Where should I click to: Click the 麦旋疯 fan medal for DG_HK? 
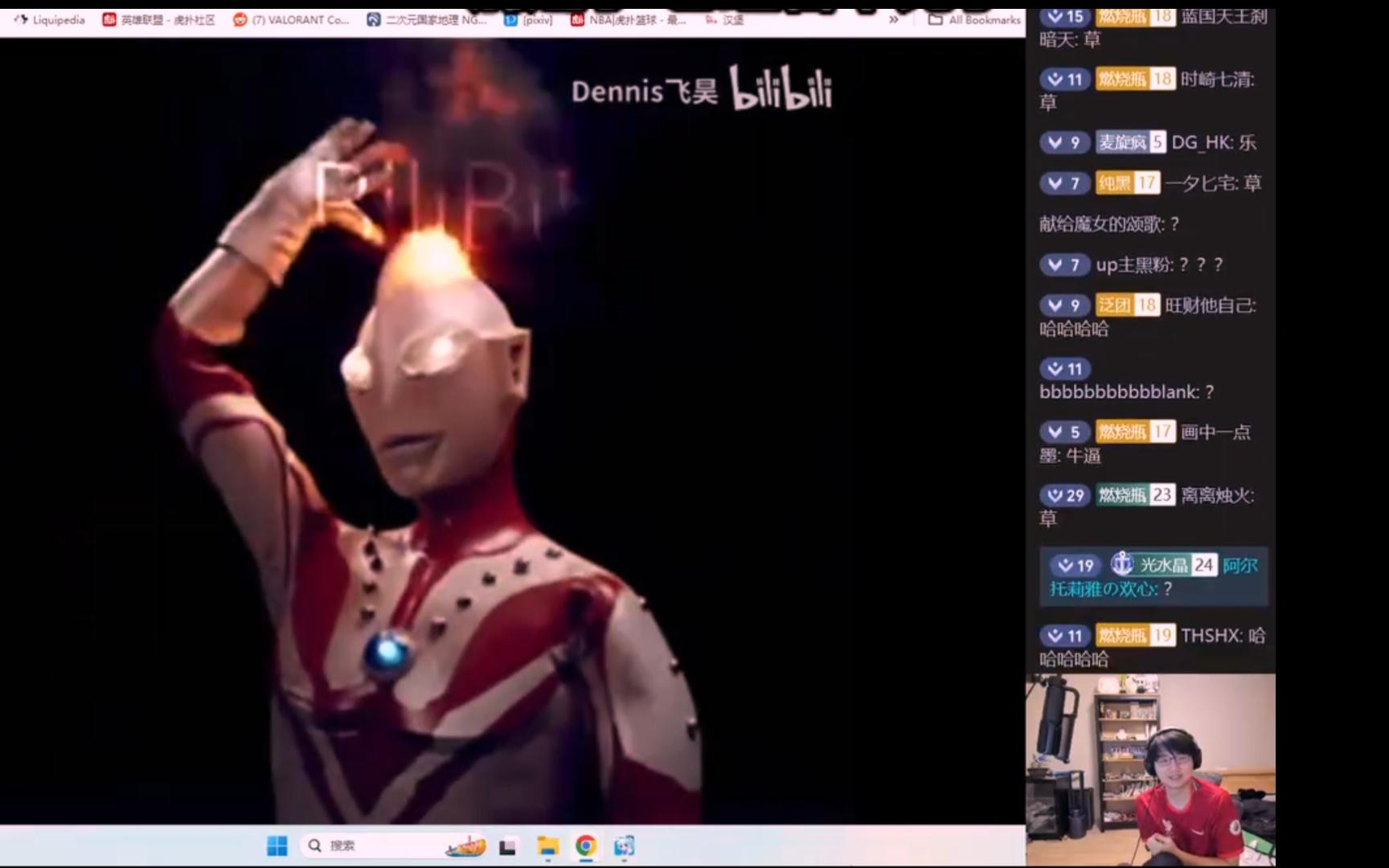pyautogui.click(x=1130, y=142)
